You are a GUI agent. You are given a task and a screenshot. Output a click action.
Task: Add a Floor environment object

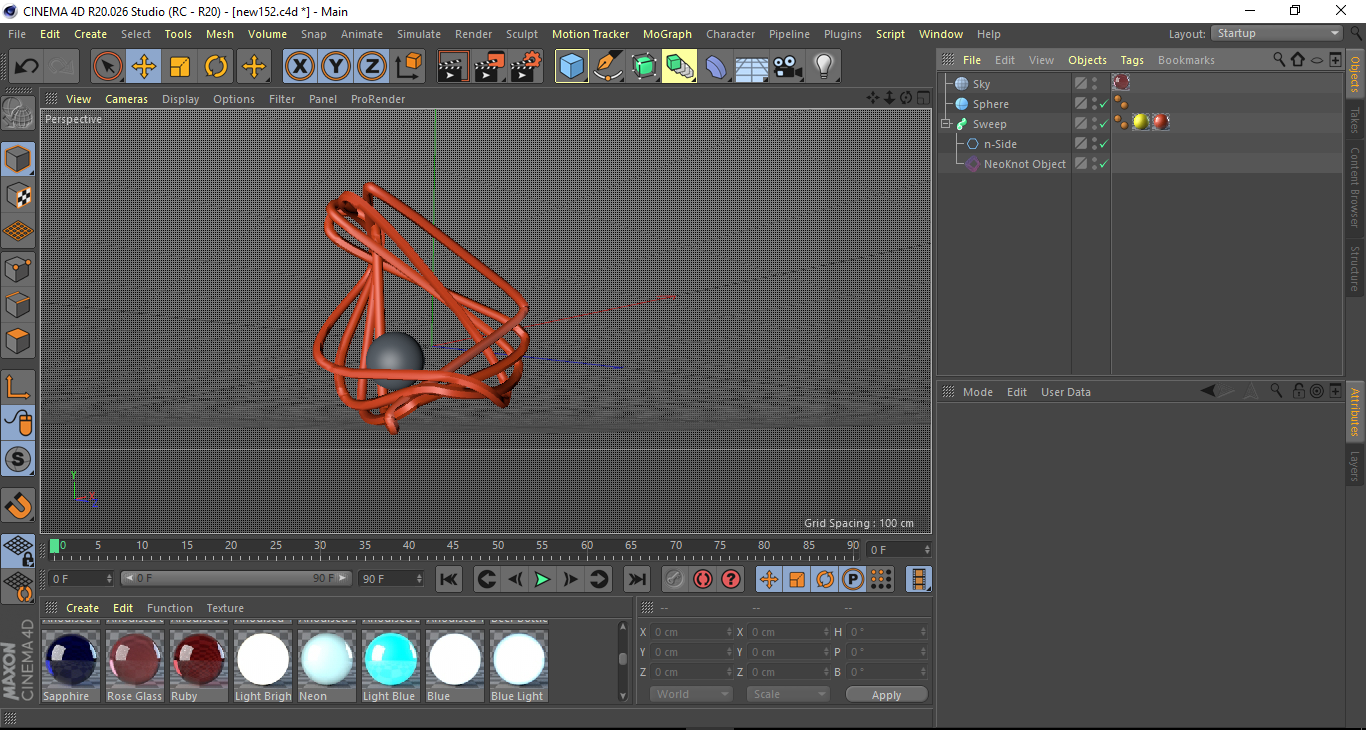tap(751, 67)
